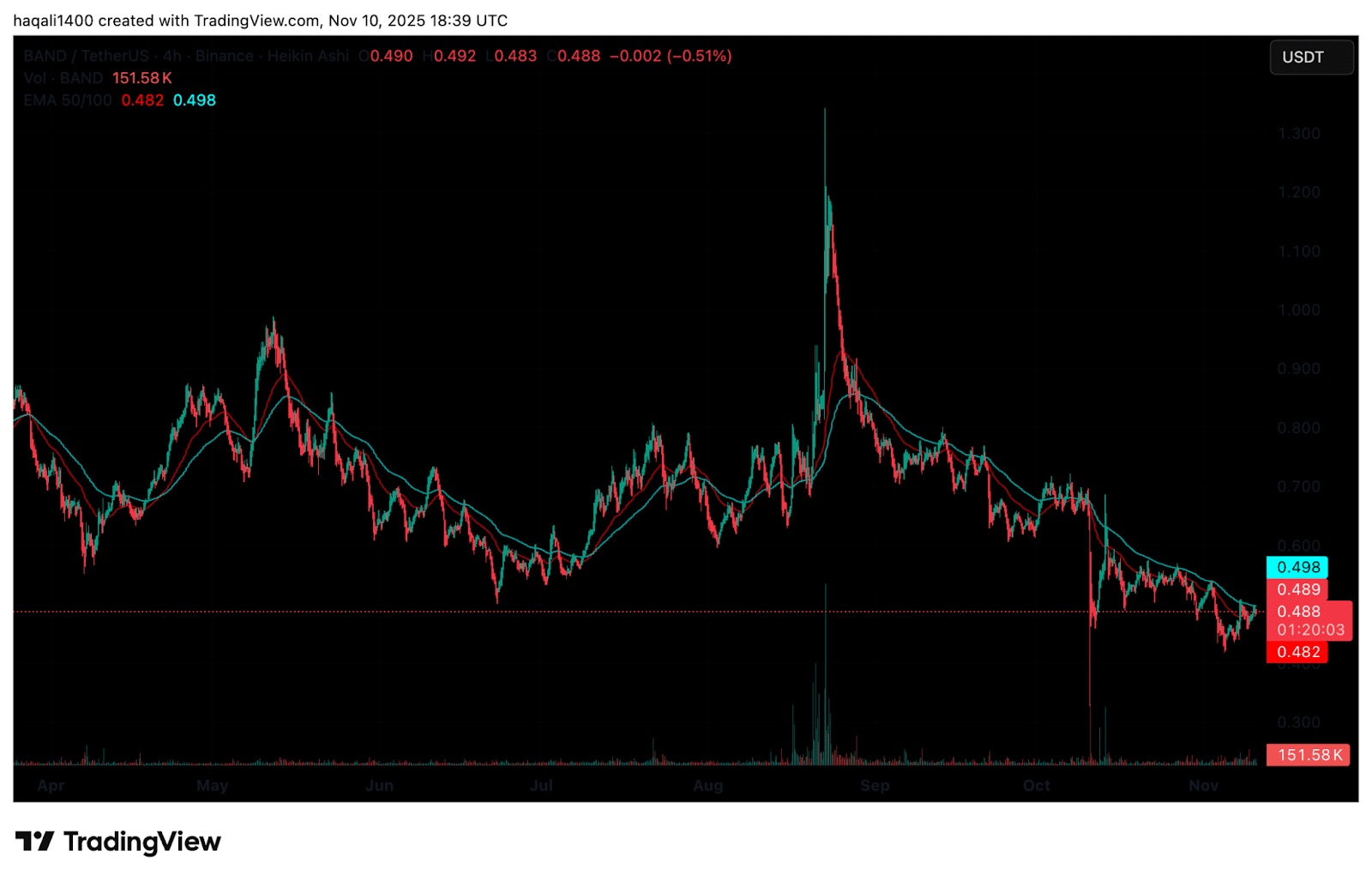This screenshot has height=881, width=1372.
Task: Click the May label on time axis
Action: point(212,786)
